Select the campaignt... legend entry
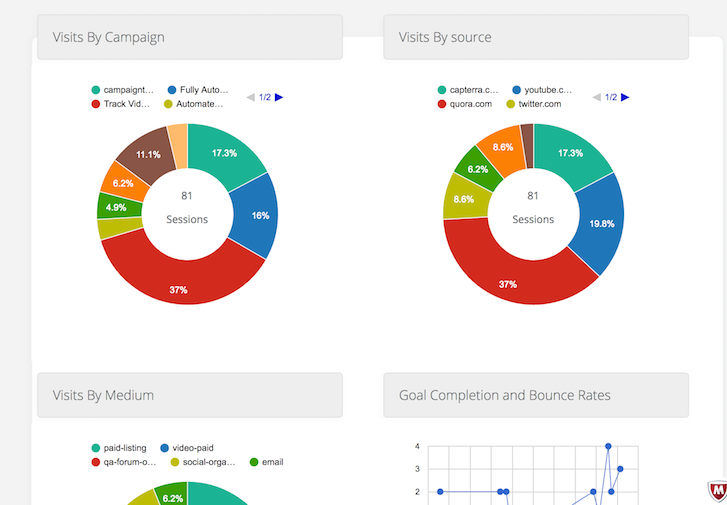This screenshot has height=505, width=727. 123,90
